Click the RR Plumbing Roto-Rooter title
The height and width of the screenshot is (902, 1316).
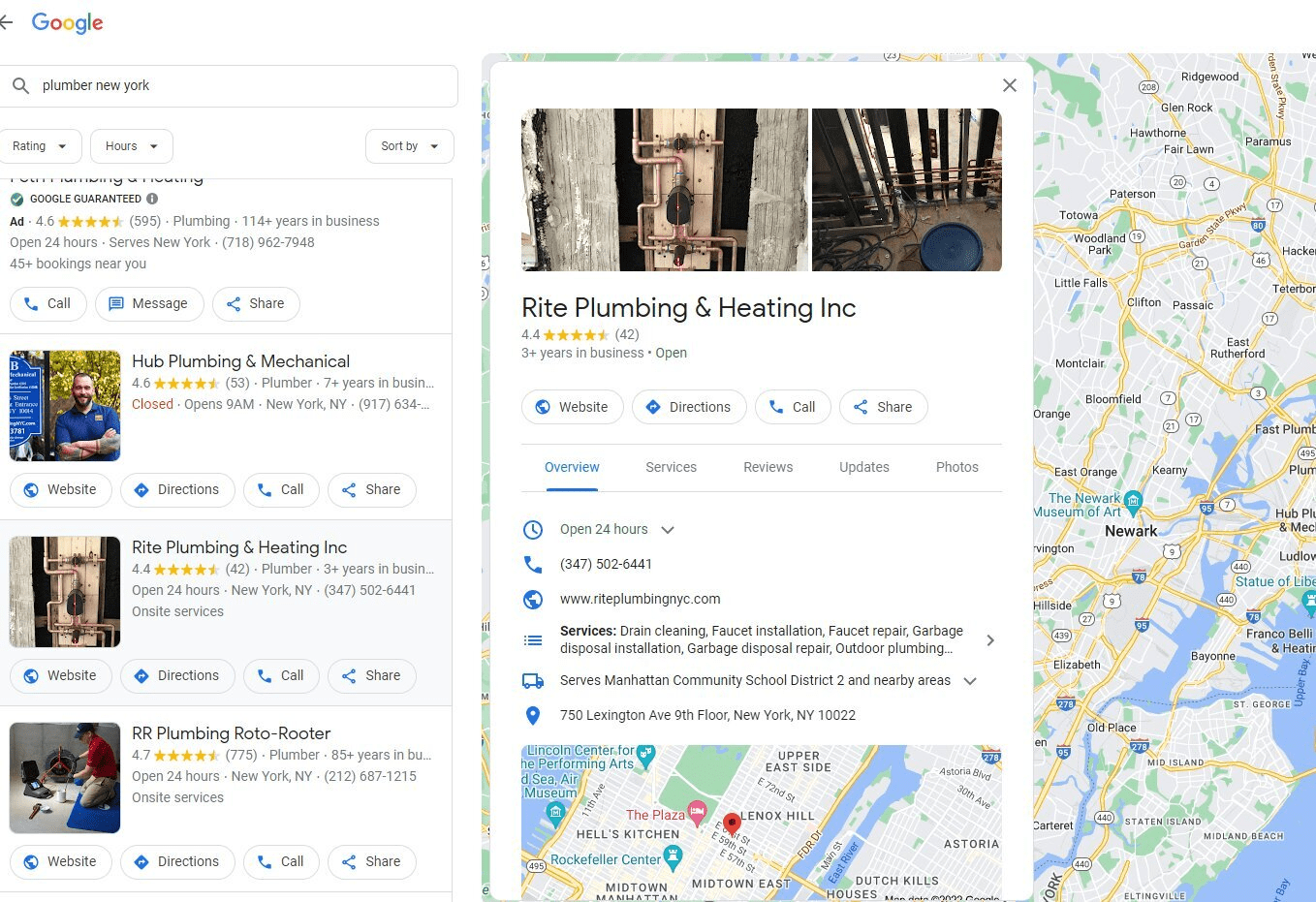231,733
